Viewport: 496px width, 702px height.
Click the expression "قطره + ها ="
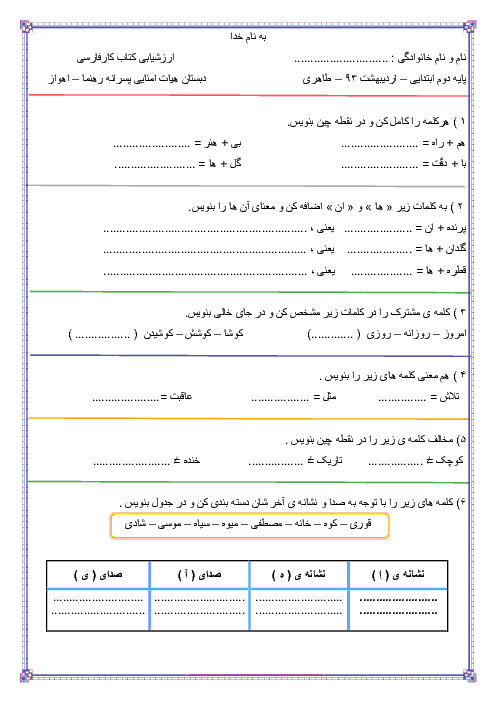441,271
